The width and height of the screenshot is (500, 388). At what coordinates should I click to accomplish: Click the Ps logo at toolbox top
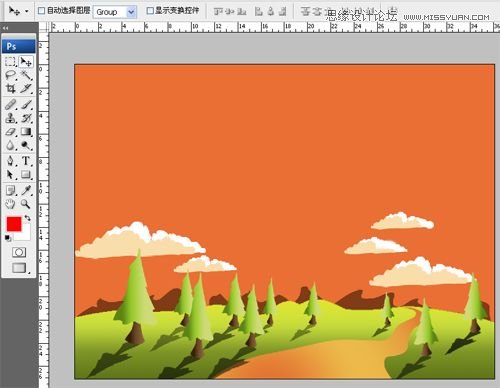tap(19, 46)
